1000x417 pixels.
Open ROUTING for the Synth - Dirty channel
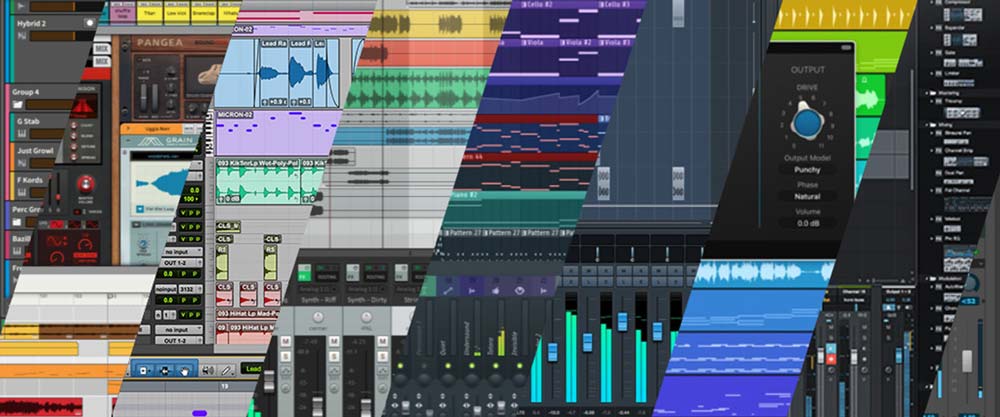(x=376, y=275)
